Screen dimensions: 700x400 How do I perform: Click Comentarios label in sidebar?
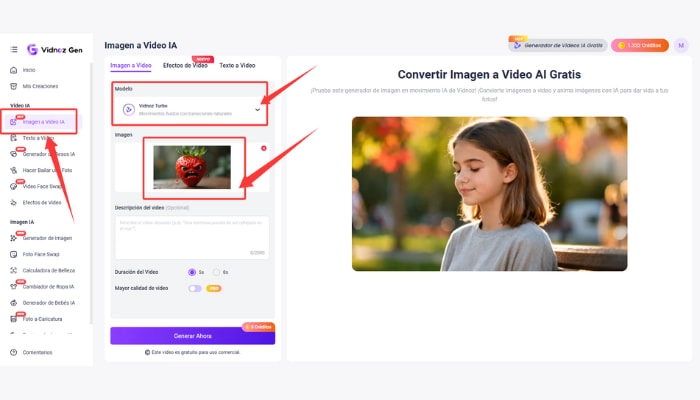[38, 352]
